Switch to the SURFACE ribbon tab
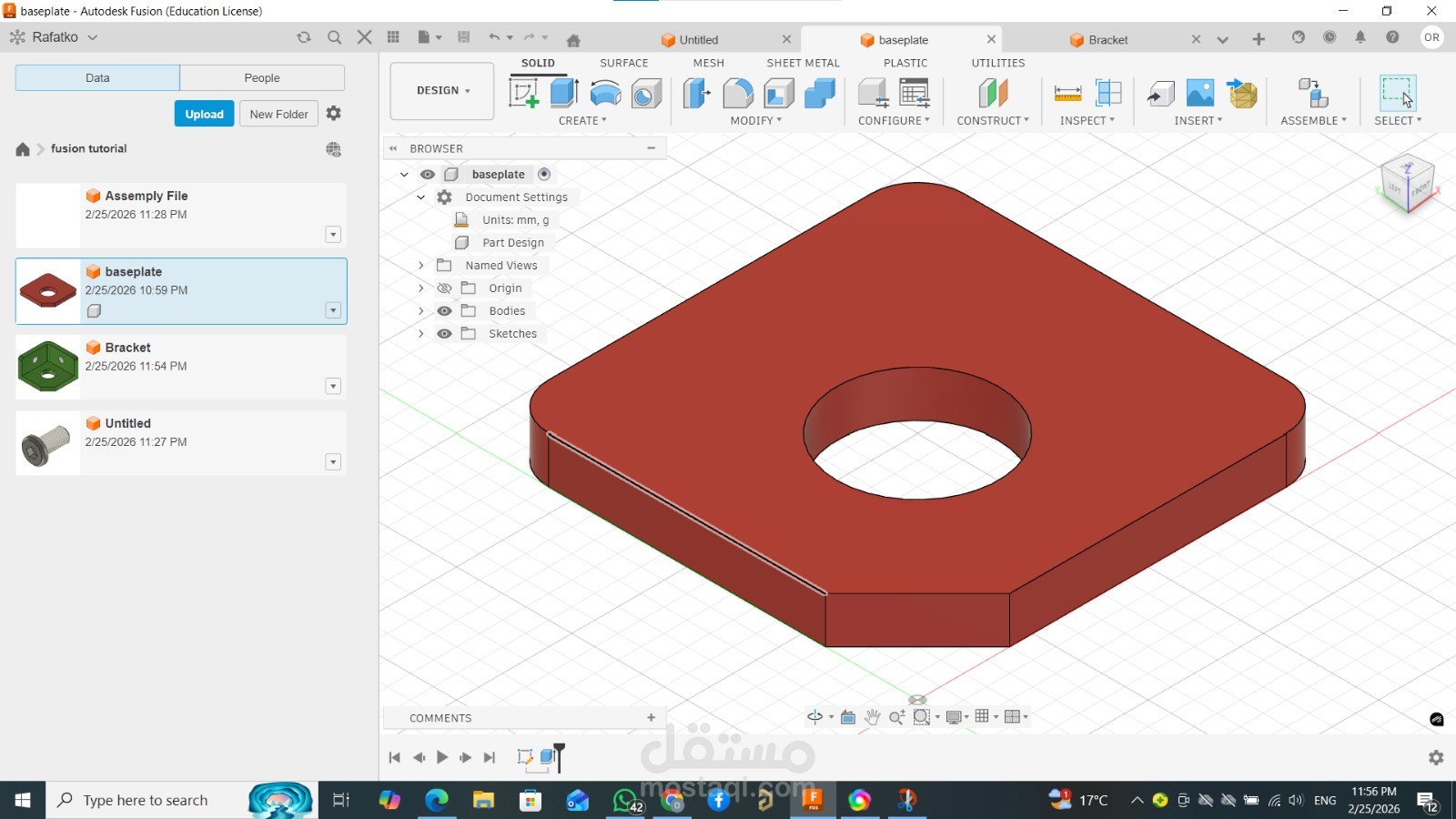Image resolution: width=1456 pixels, height=819 pixels. (623, 63)
